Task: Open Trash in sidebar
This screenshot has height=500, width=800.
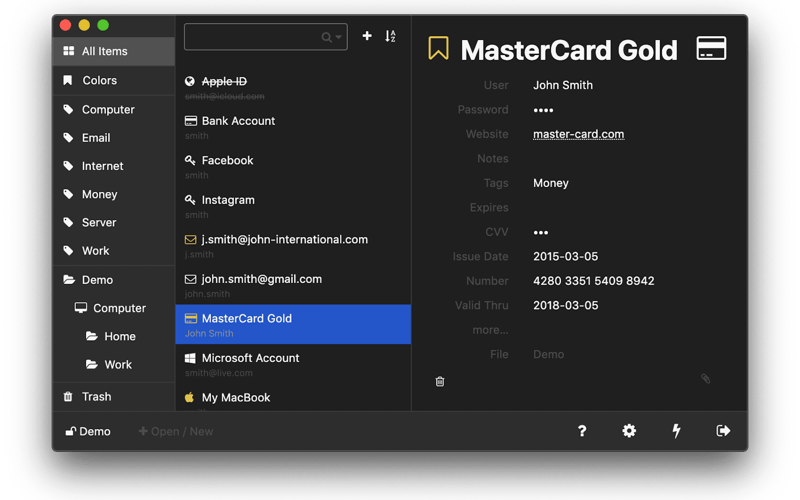Action: [114, 396]
